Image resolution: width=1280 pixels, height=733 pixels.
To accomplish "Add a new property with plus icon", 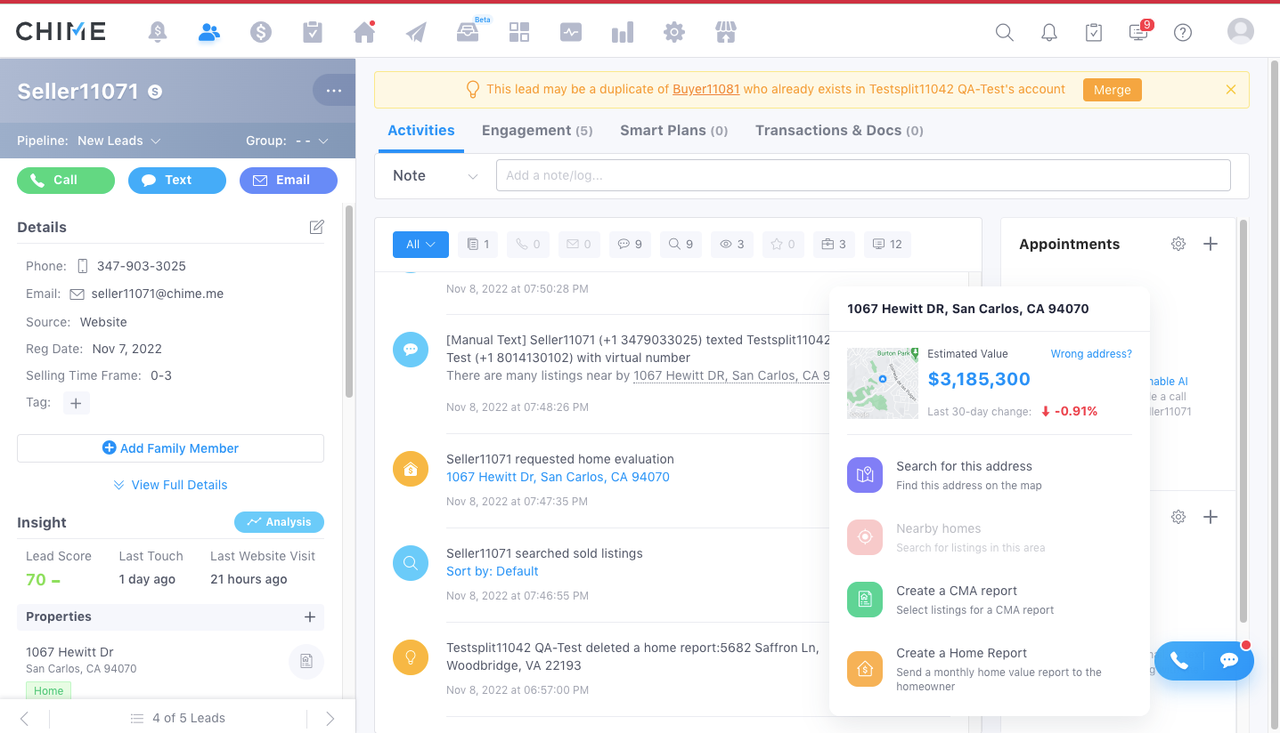I will point(310,617).
